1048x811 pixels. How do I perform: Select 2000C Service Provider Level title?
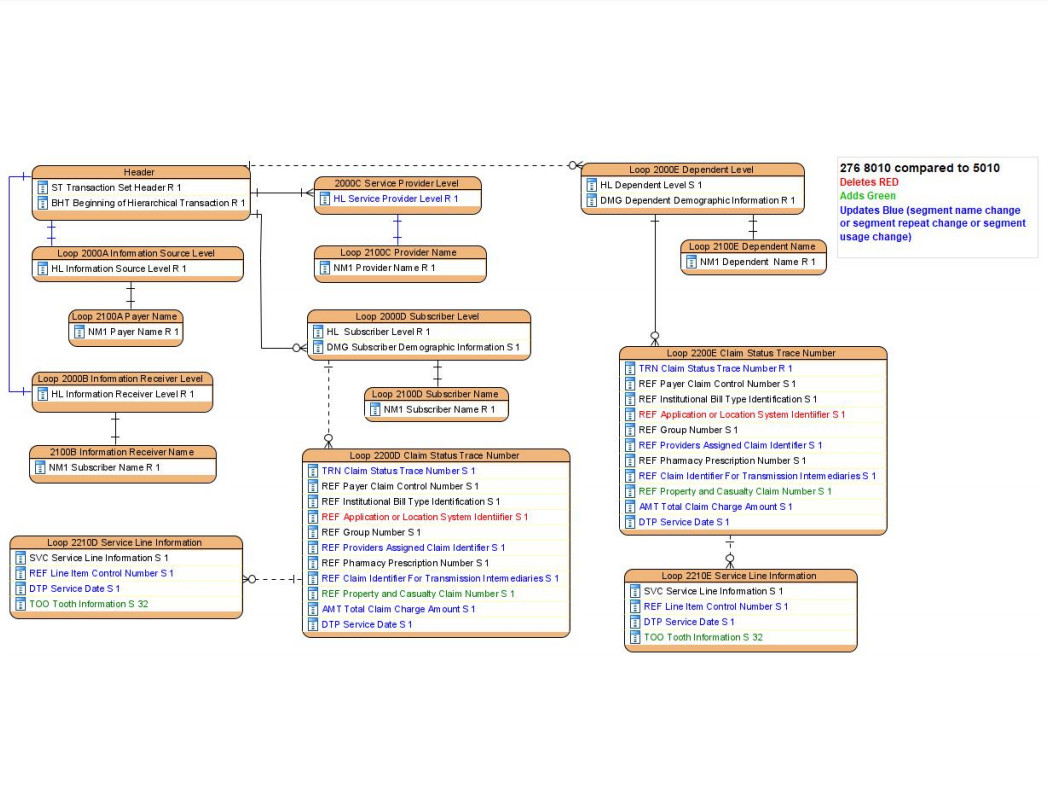pyautogui.click(x=396, y=183)
